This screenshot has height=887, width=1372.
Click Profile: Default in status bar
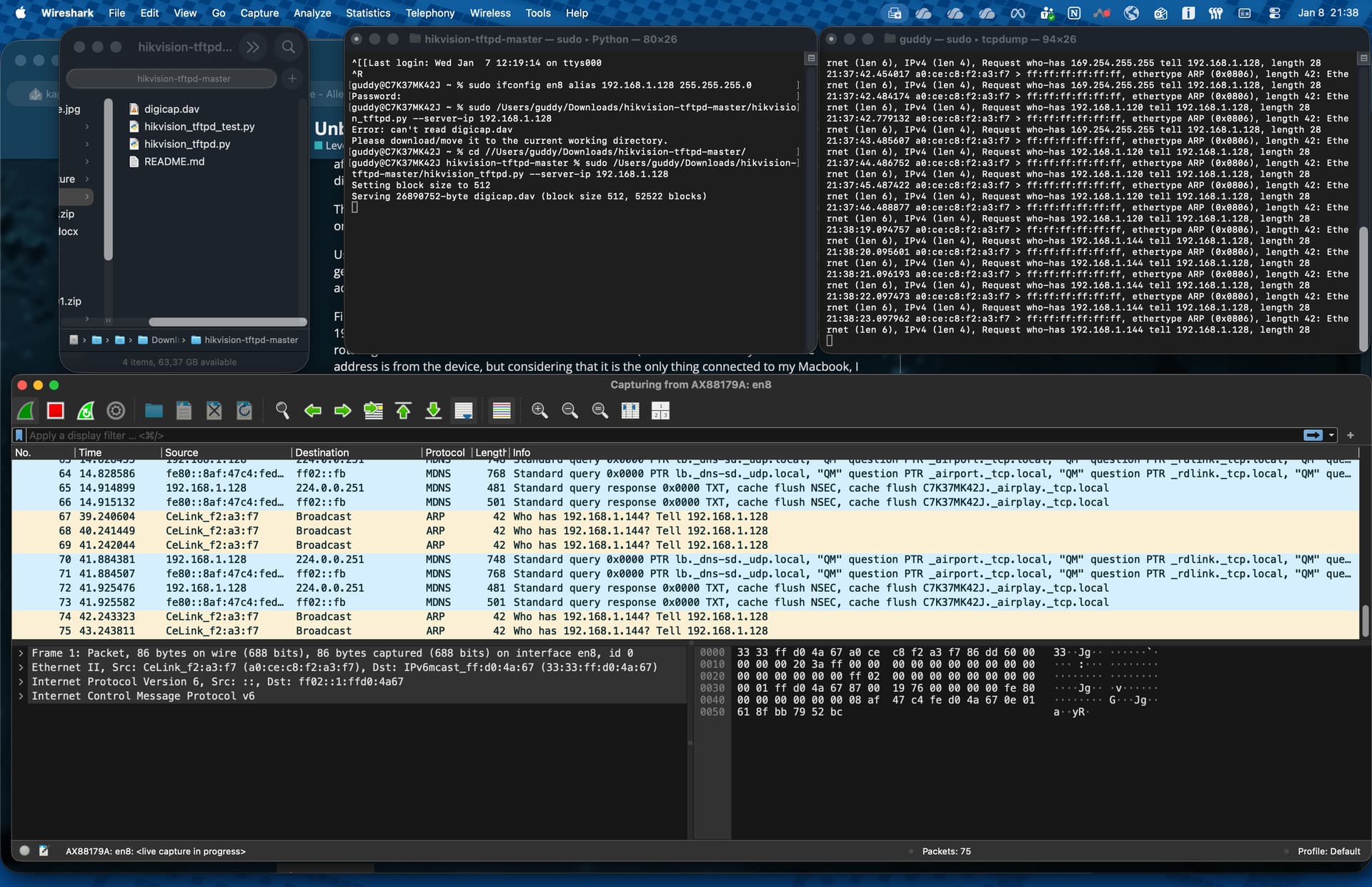coord(1328,851)
